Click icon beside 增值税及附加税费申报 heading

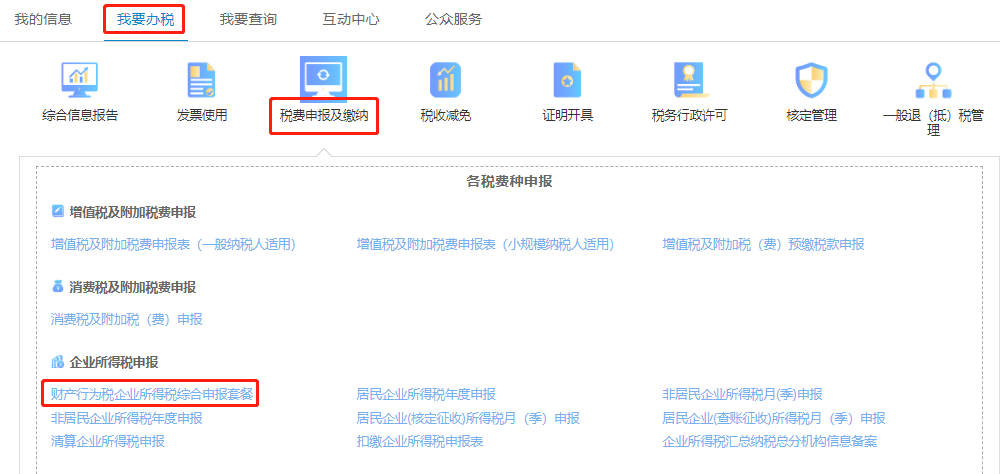(x=57, y=212)
